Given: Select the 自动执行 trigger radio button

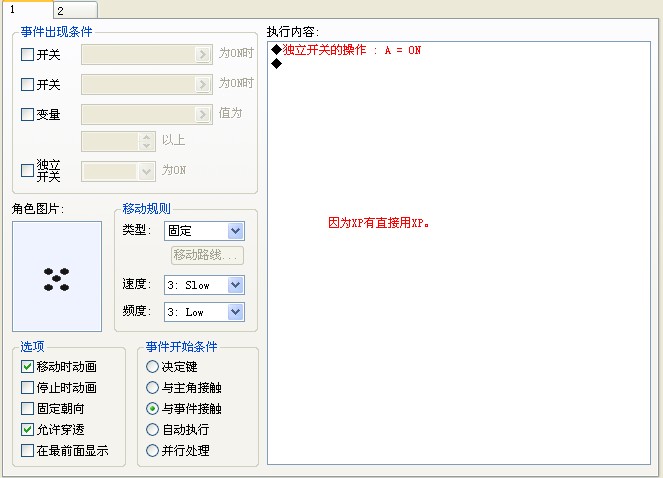Looking at the screenshot, I should [152, 430].
